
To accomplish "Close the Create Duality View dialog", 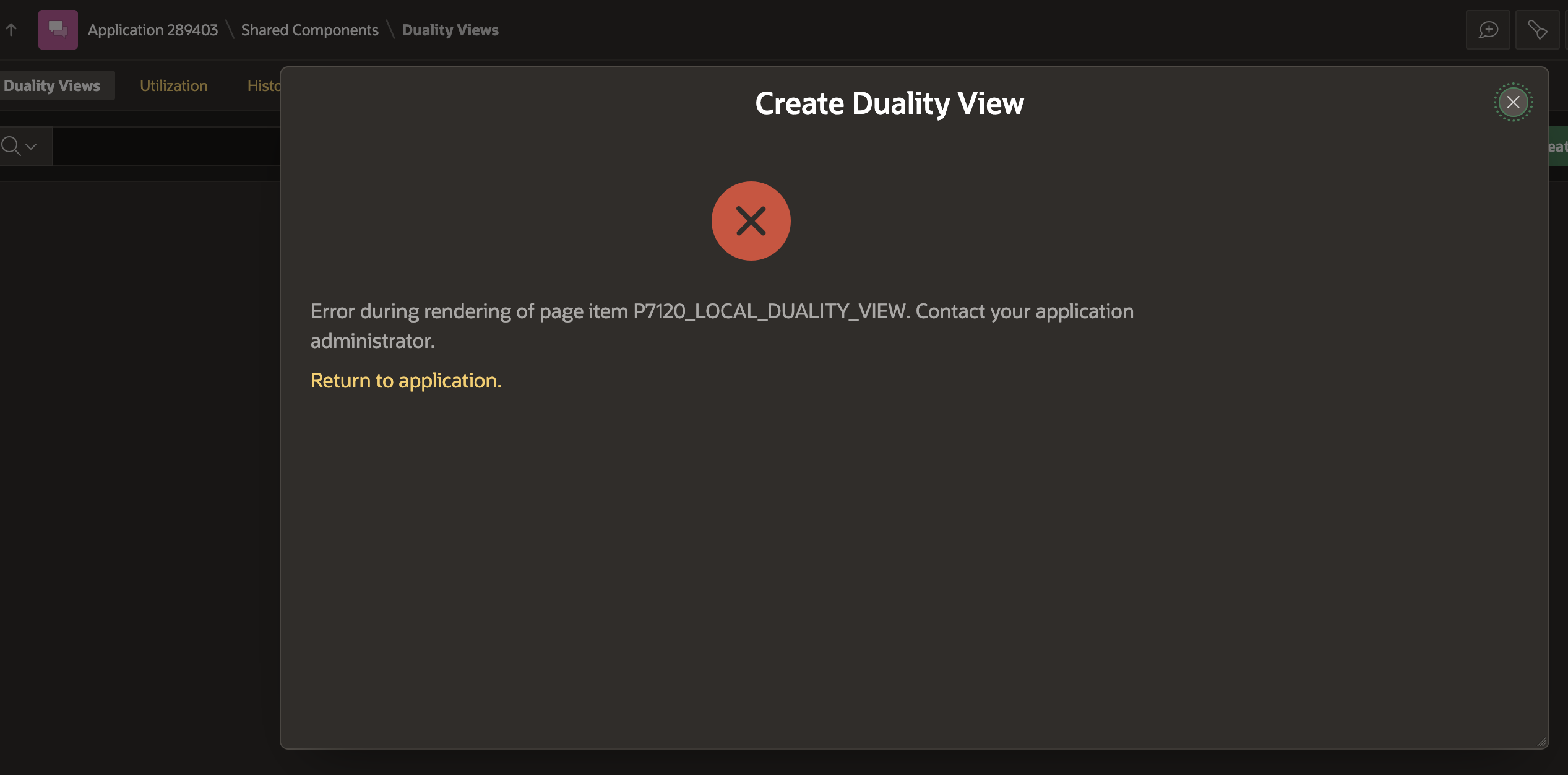I will coord(1513,102).
